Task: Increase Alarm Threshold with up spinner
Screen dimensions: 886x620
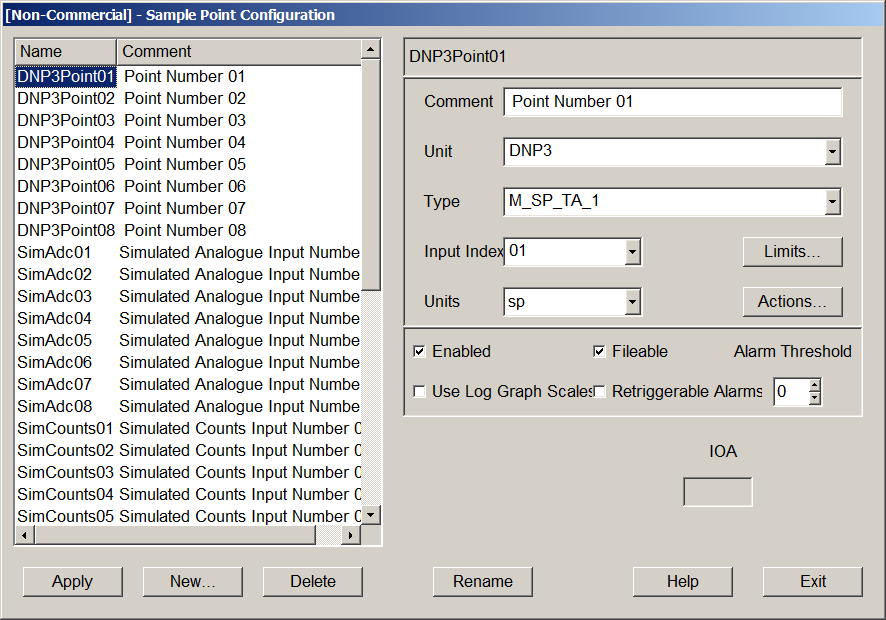Action: click(x=814, y=385)
